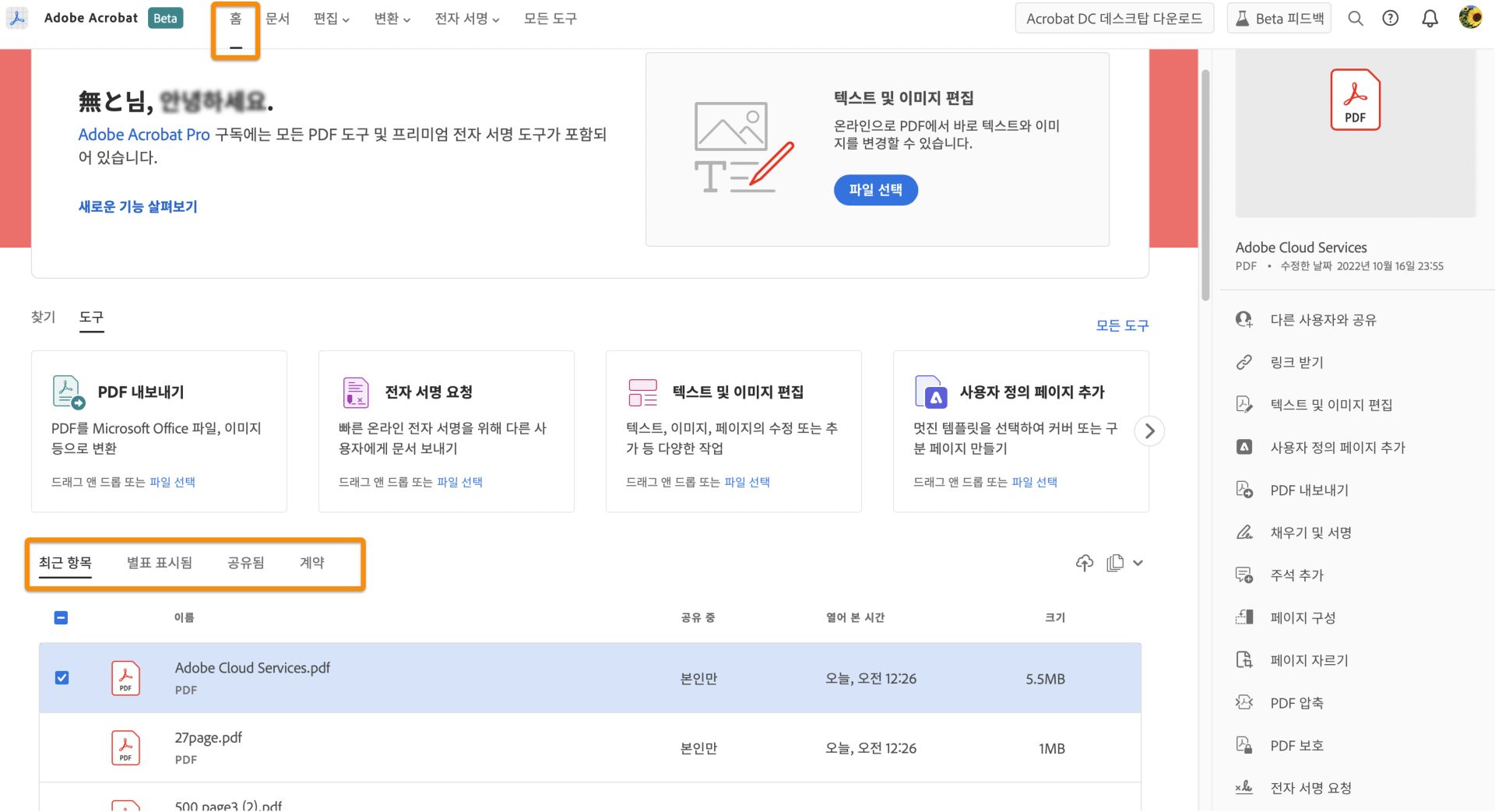The width and height of the screenshot is (1495, 812).
Task: Click the 모든 도구 link above cards
Action: [1122, 325]
